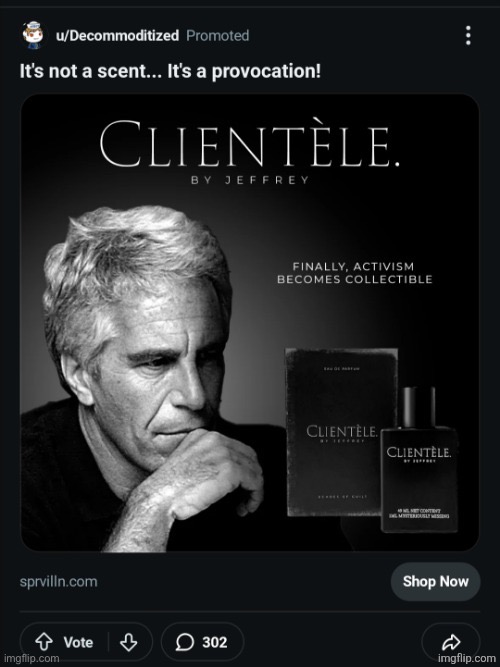Click the perfume bottle in the ad image
The width and height of the screenshot is (500, 667).
pos(419,459)
